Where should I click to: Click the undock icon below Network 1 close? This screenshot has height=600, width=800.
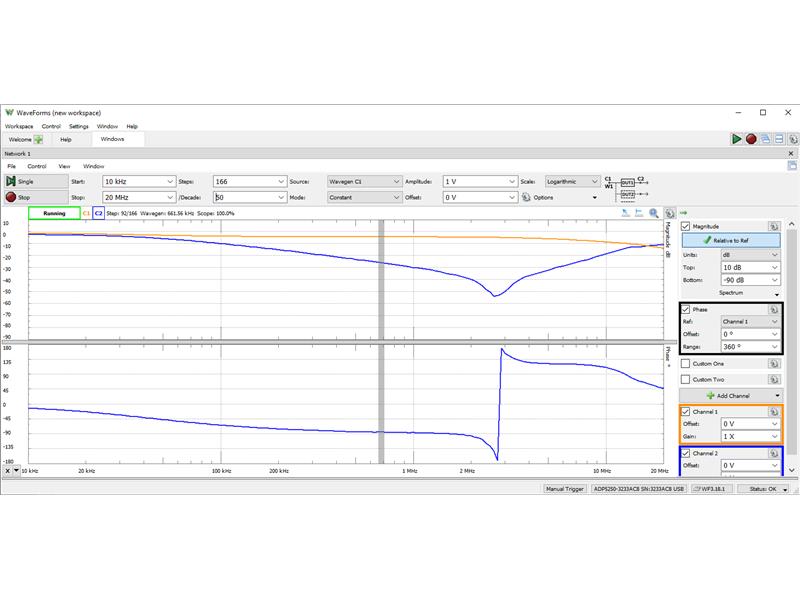tap(792, 165)
